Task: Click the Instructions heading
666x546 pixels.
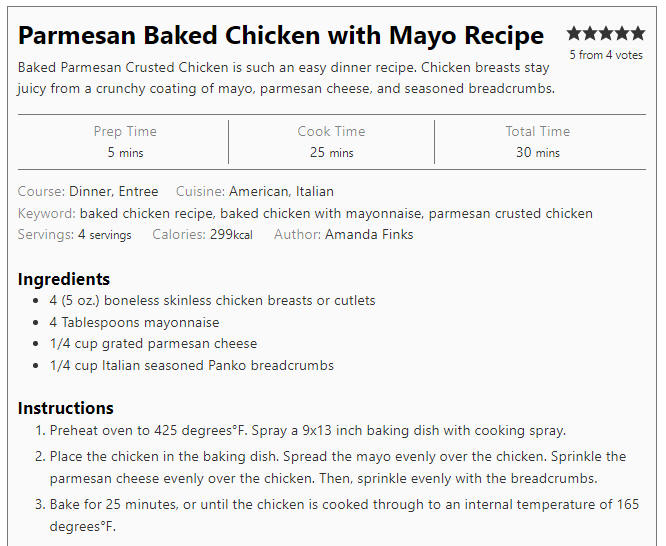Action: [x=66, y=408]
